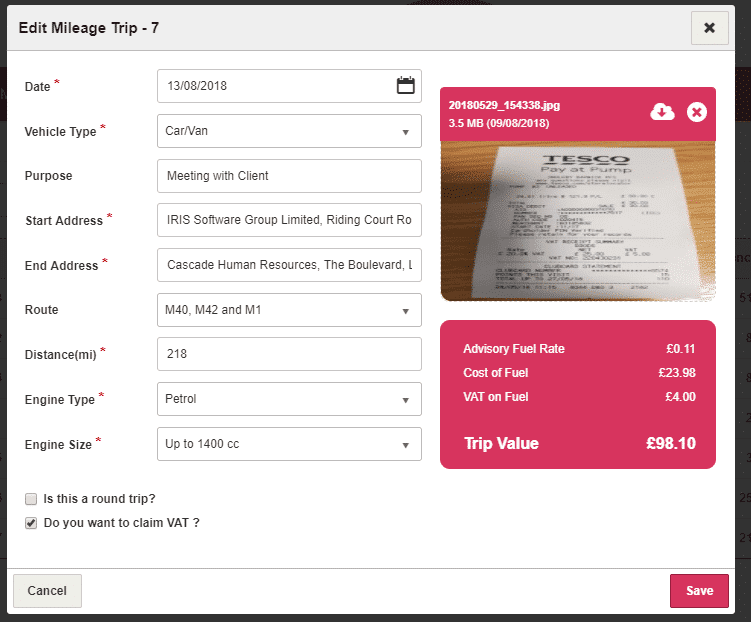Close the Edit Mileage Trip dialog
Image resolution: width=751 pixels, height=622 pixels.
[709, 28]
